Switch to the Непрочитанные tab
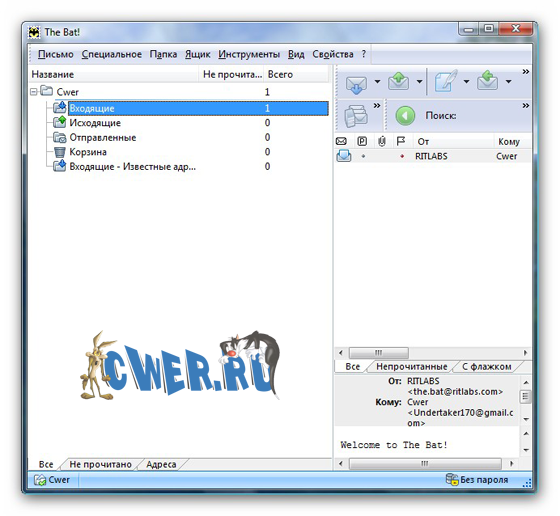This screenshot has width=560, height=516. pyautogui.click(x=411, y=367)
